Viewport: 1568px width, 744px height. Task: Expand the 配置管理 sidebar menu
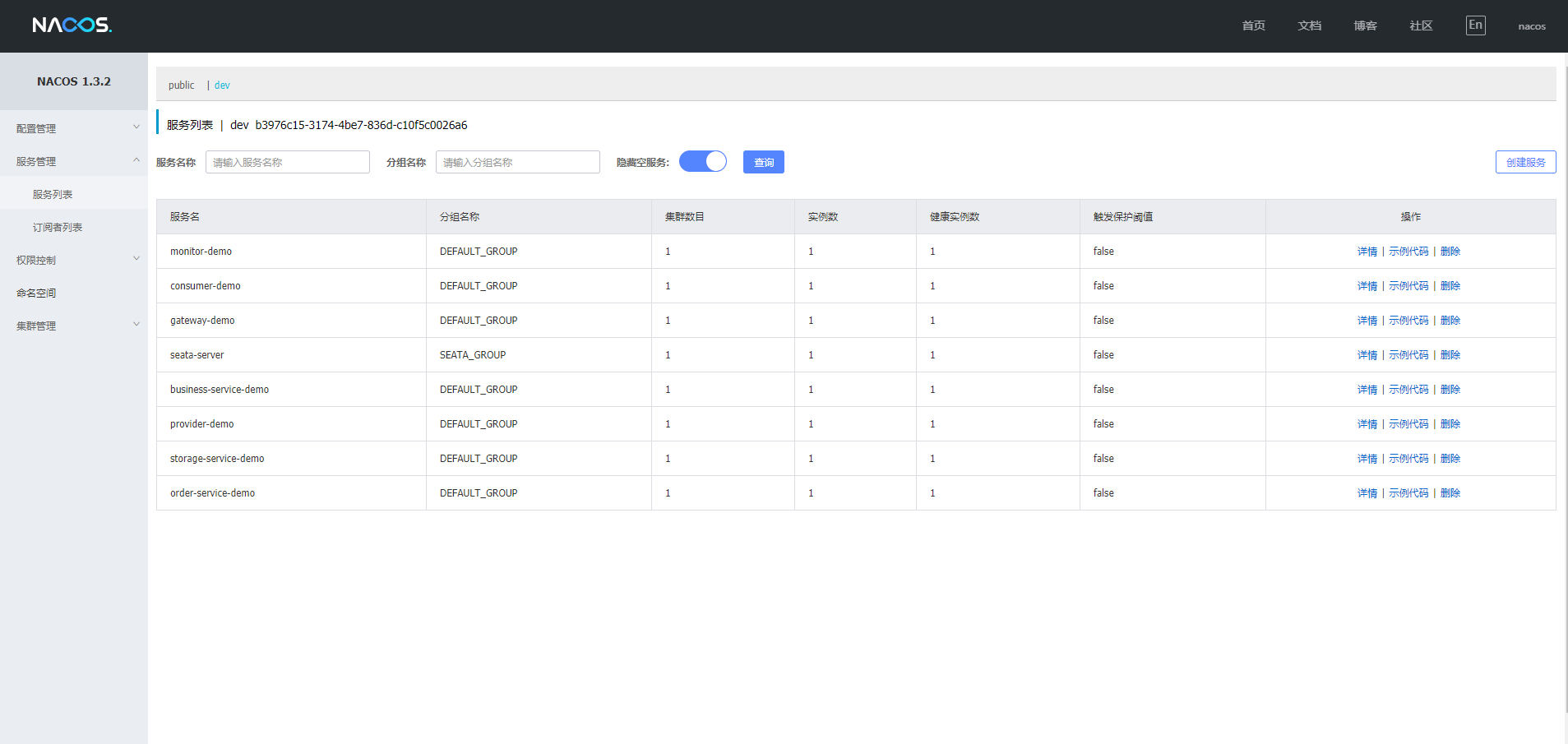tap(74, 128)
